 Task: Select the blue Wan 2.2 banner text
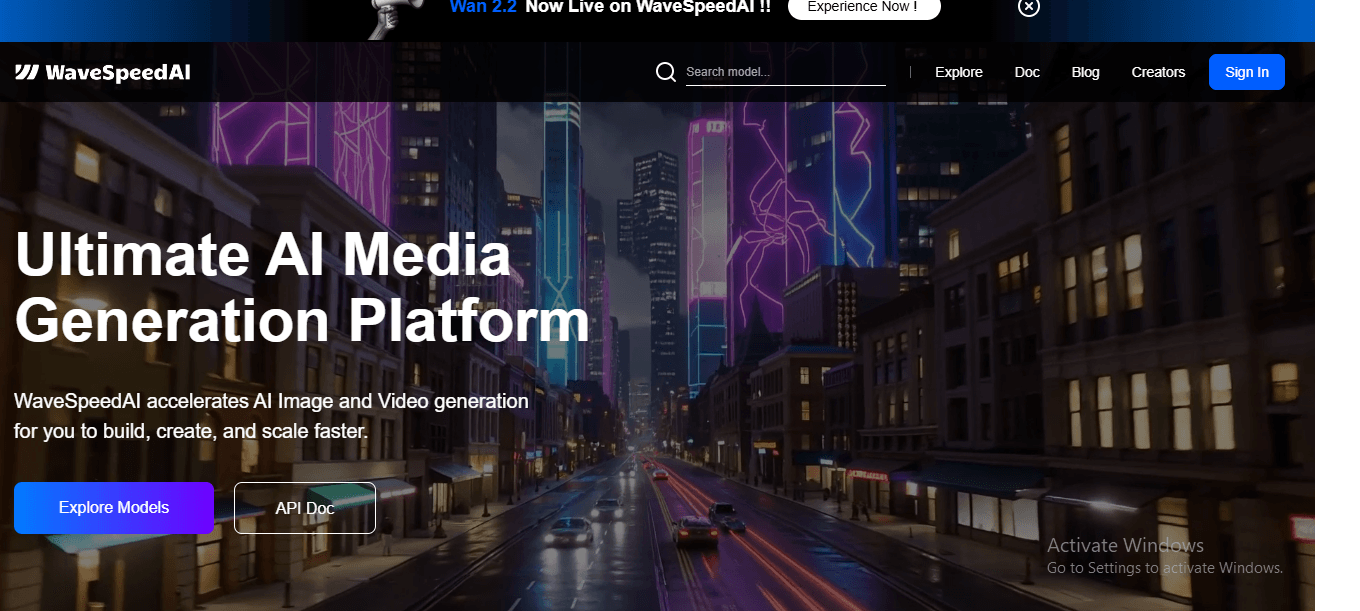pyautogui.click(x=482, y=7)
